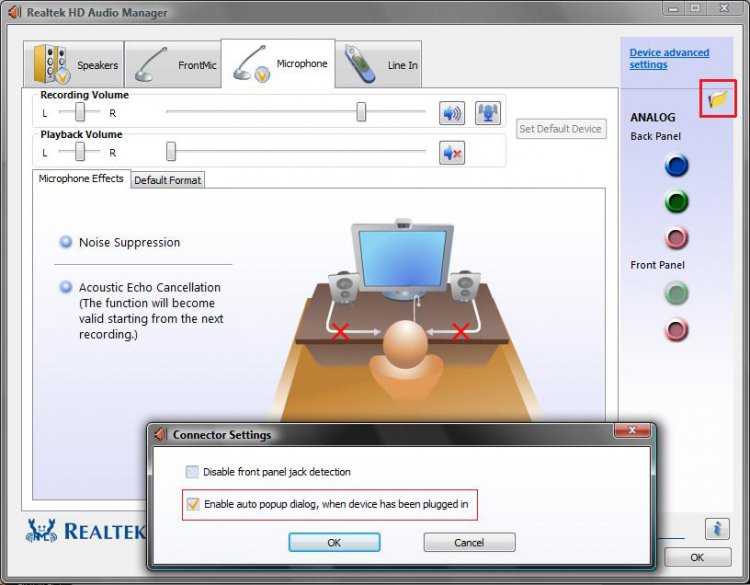Switch to Microphone Effects sub-tab
This screenshot has height=585, width=750.
81,178
